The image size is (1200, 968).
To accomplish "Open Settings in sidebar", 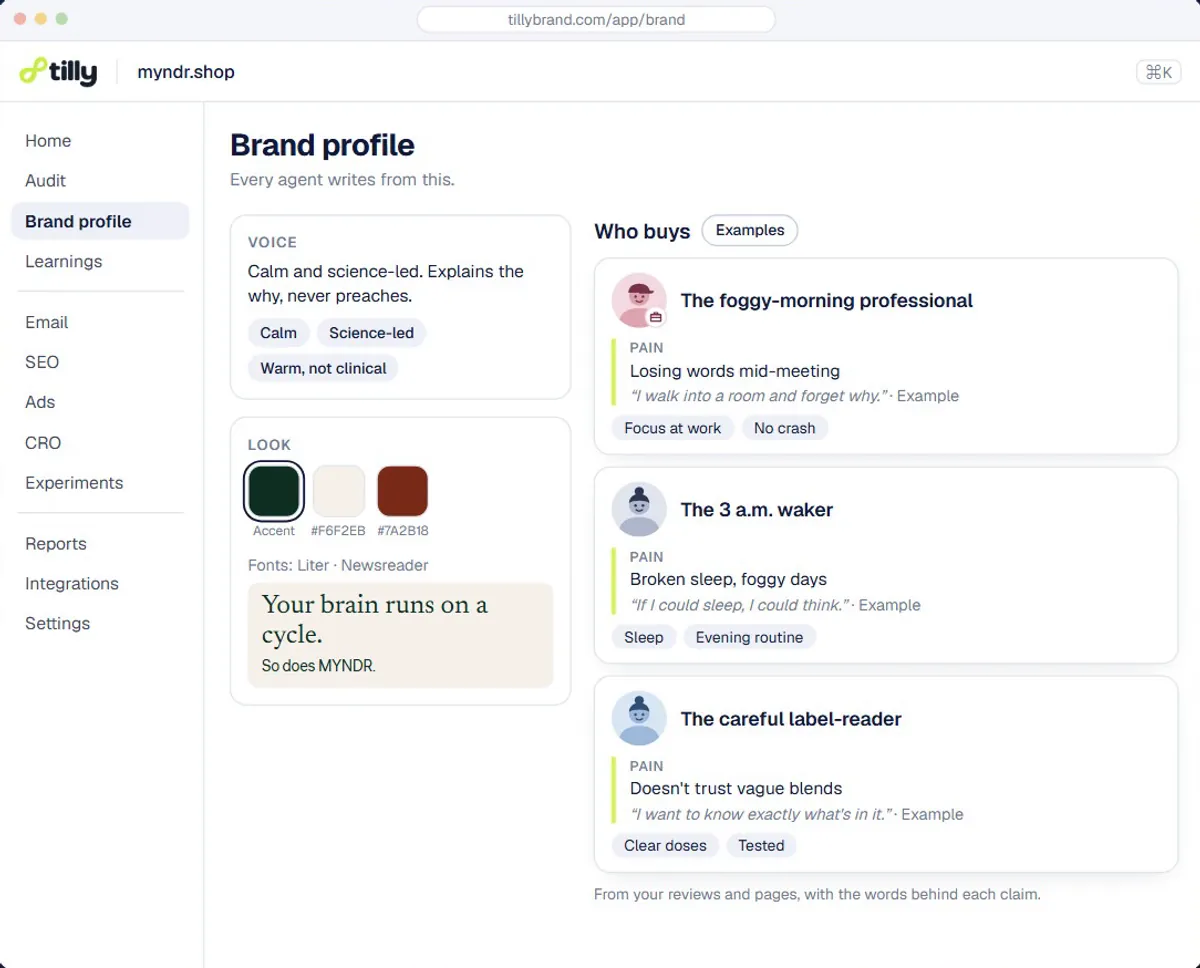I will pyautogui.click(x=57, y=624).
